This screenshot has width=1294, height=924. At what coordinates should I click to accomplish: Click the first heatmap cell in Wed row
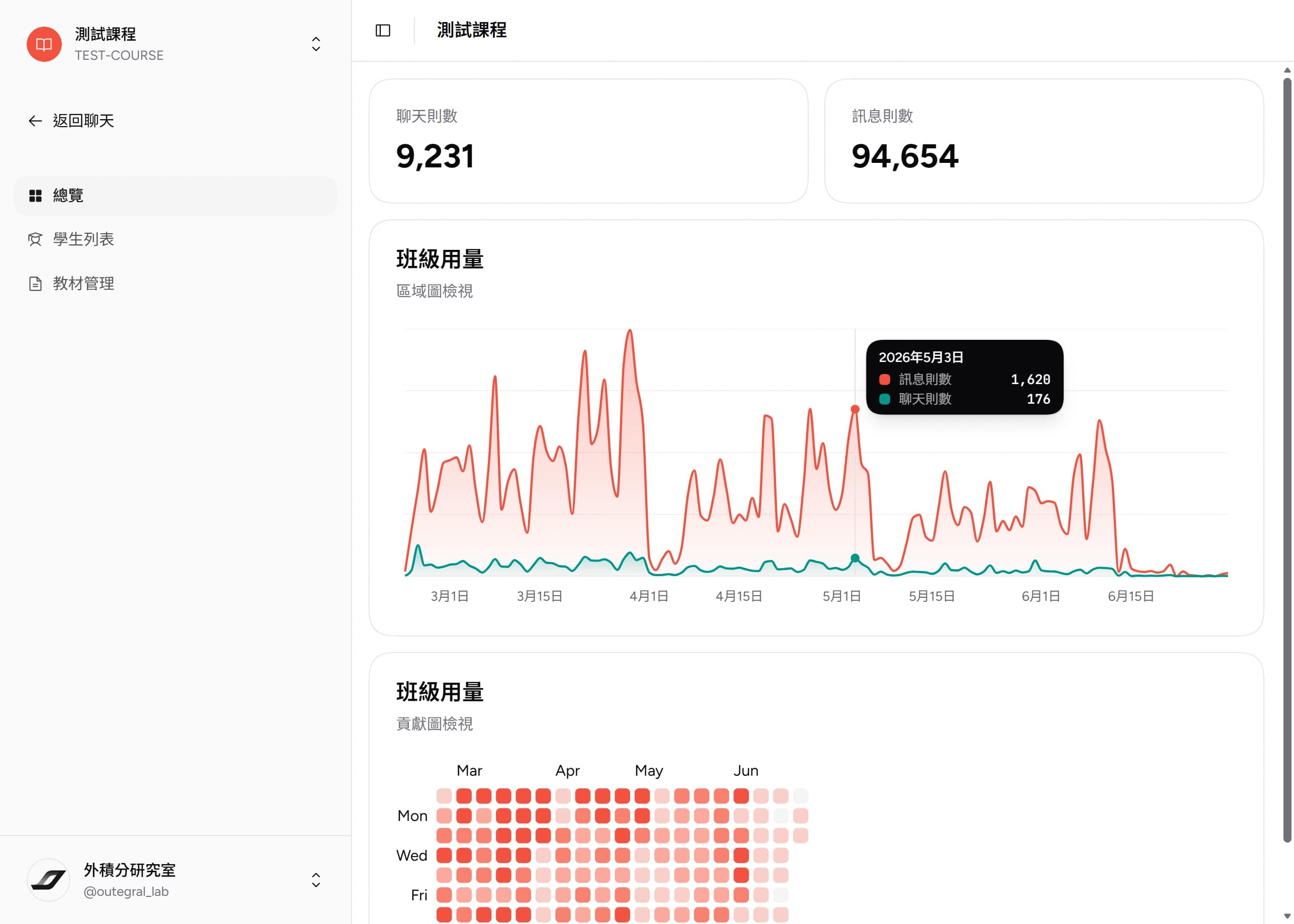pyautogui.click(x=444, y=856)
